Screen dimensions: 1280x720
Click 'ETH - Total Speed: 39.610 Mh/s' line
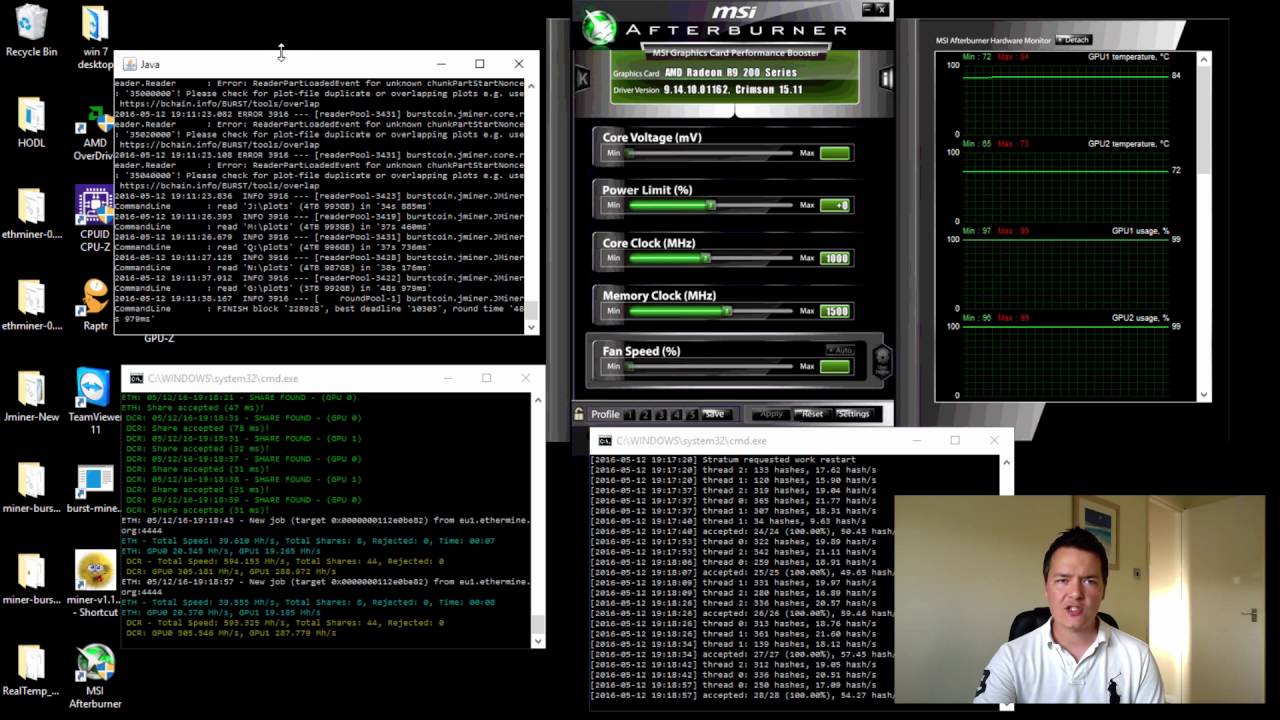308,541
